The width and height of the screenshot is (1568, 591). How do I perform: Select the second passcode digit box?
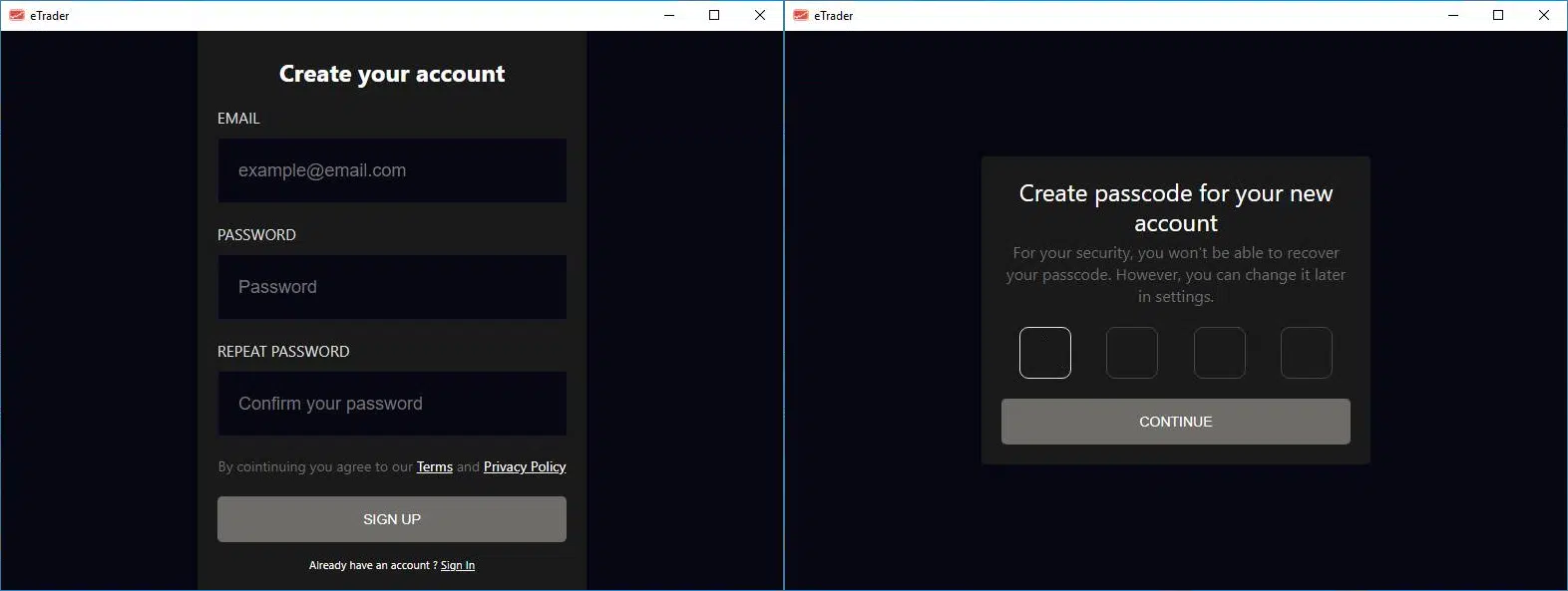(x=1132, y=353)
